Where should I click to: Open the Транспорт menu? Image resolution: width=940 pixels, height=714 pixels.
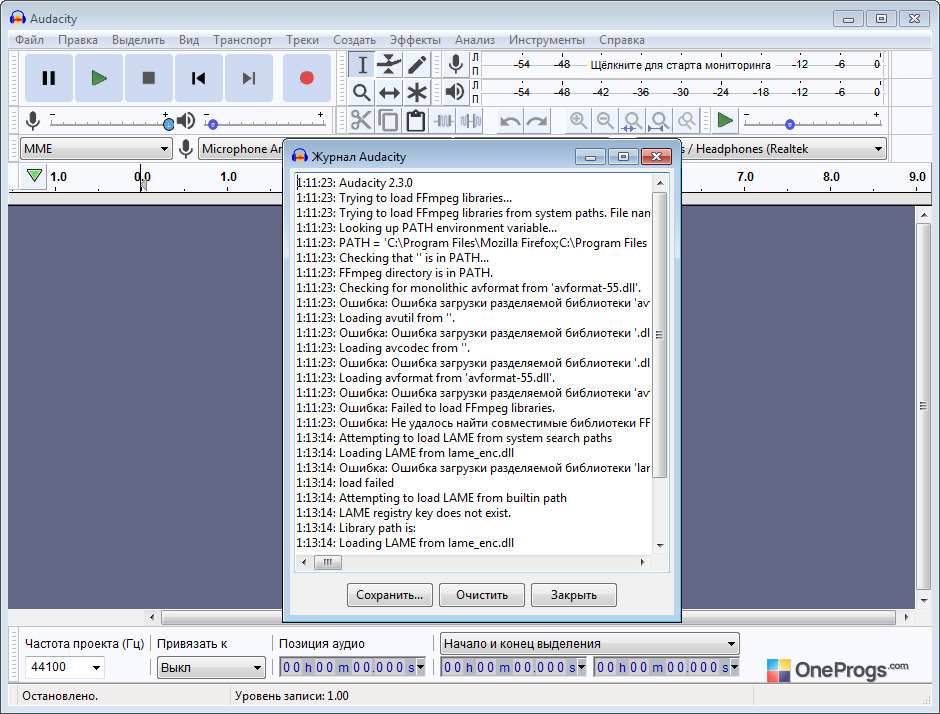242,40
